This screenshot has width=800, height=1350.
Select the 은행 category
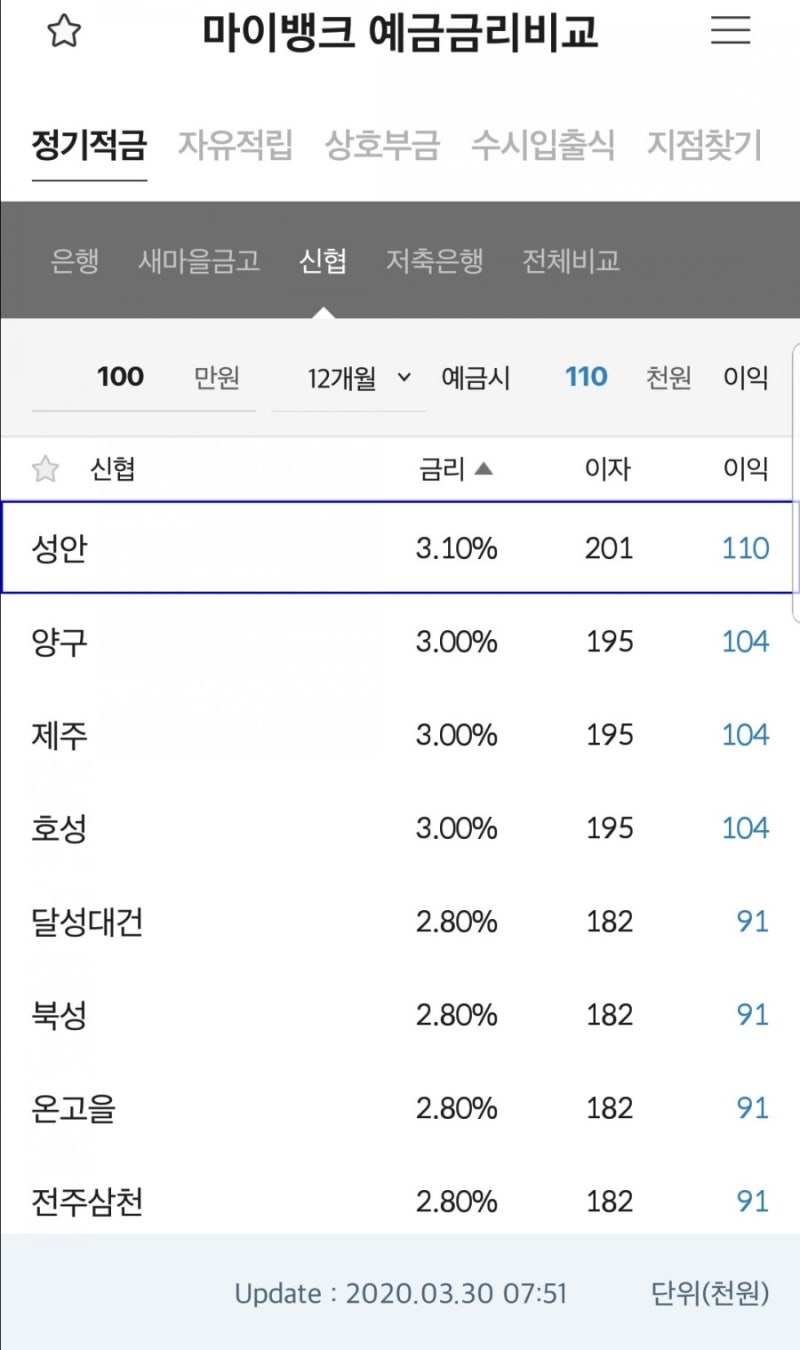point(72,260)
